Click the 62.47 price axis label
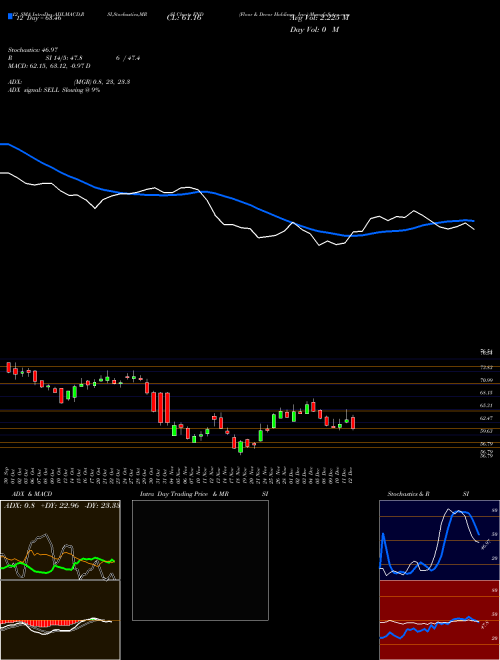This screenshot has width=500, height=660. (487, 418)
